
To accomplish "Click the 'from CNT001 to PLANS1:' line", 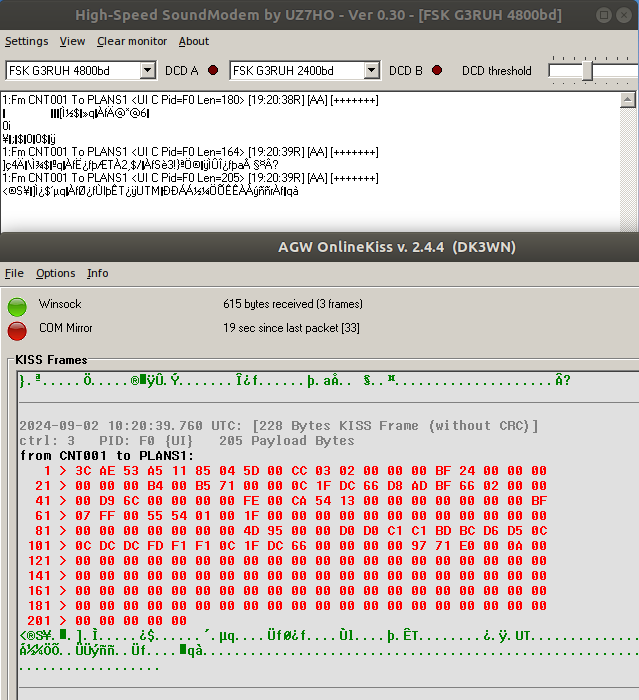I will (107, 456).
